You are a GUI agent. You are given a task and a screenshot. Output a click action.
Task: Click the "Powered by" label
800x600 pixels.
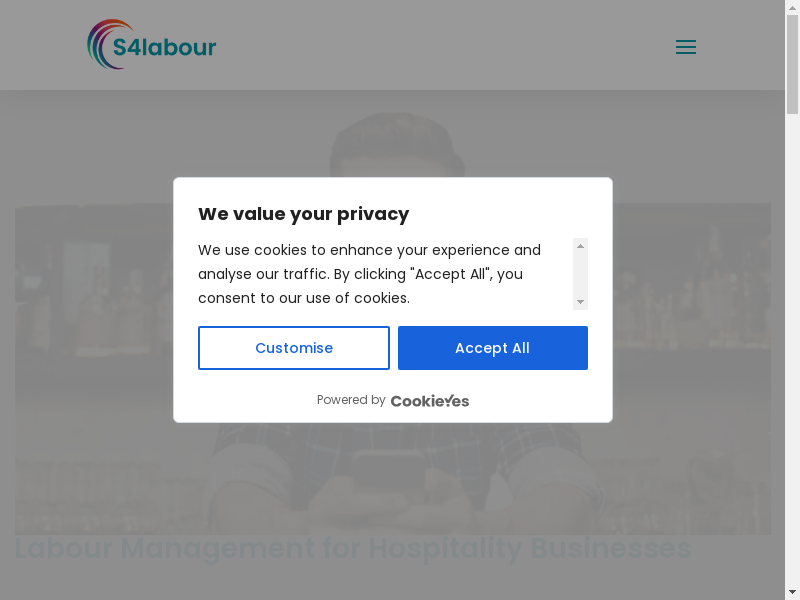(350, 400)
